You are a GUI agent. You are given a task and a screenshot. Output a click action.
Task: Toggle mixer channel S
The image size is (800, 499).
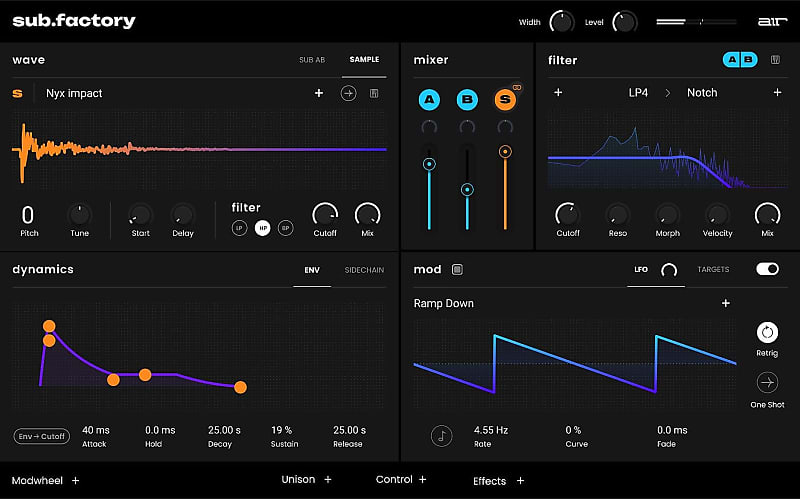click(x=505, y=99)
